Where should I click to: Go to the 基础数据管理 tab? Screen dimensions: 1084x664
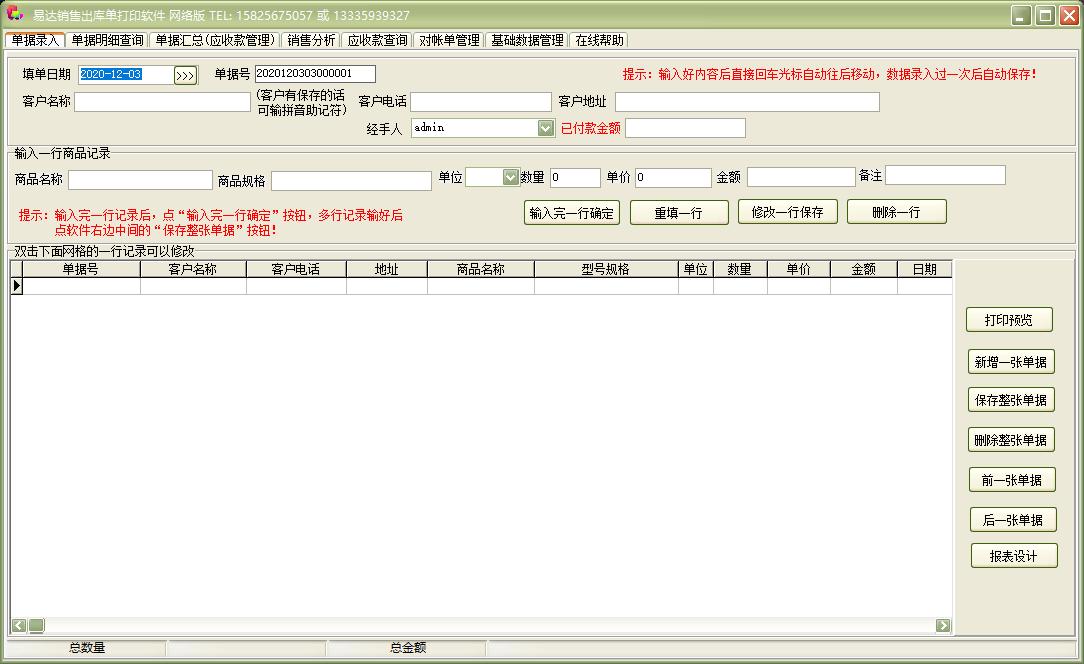527,40
